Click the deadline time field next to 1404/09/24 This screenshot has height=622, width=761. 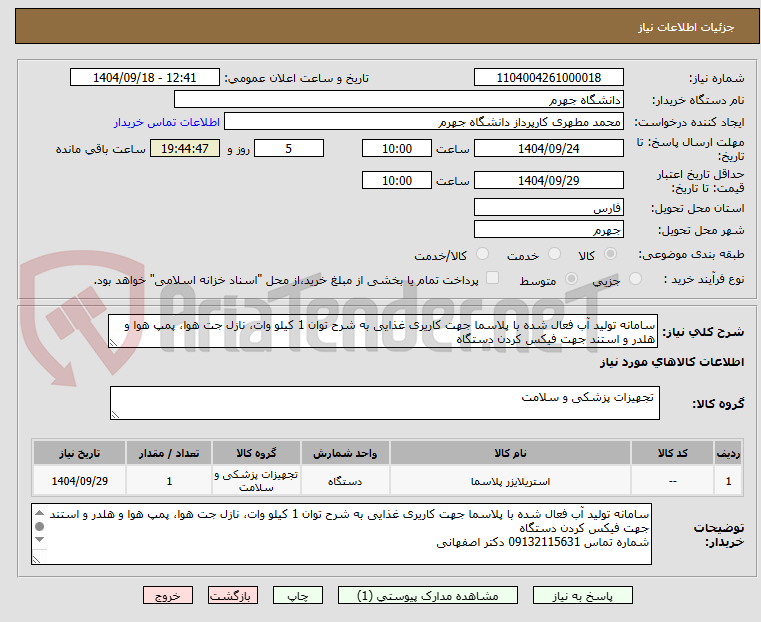tap(397, 148)
